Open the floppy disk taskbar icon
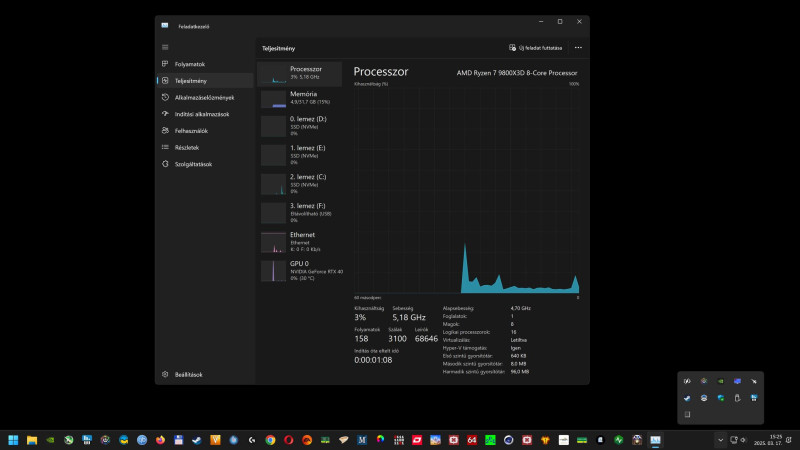Viewport: 800px width, 450px height. [179, 440]
